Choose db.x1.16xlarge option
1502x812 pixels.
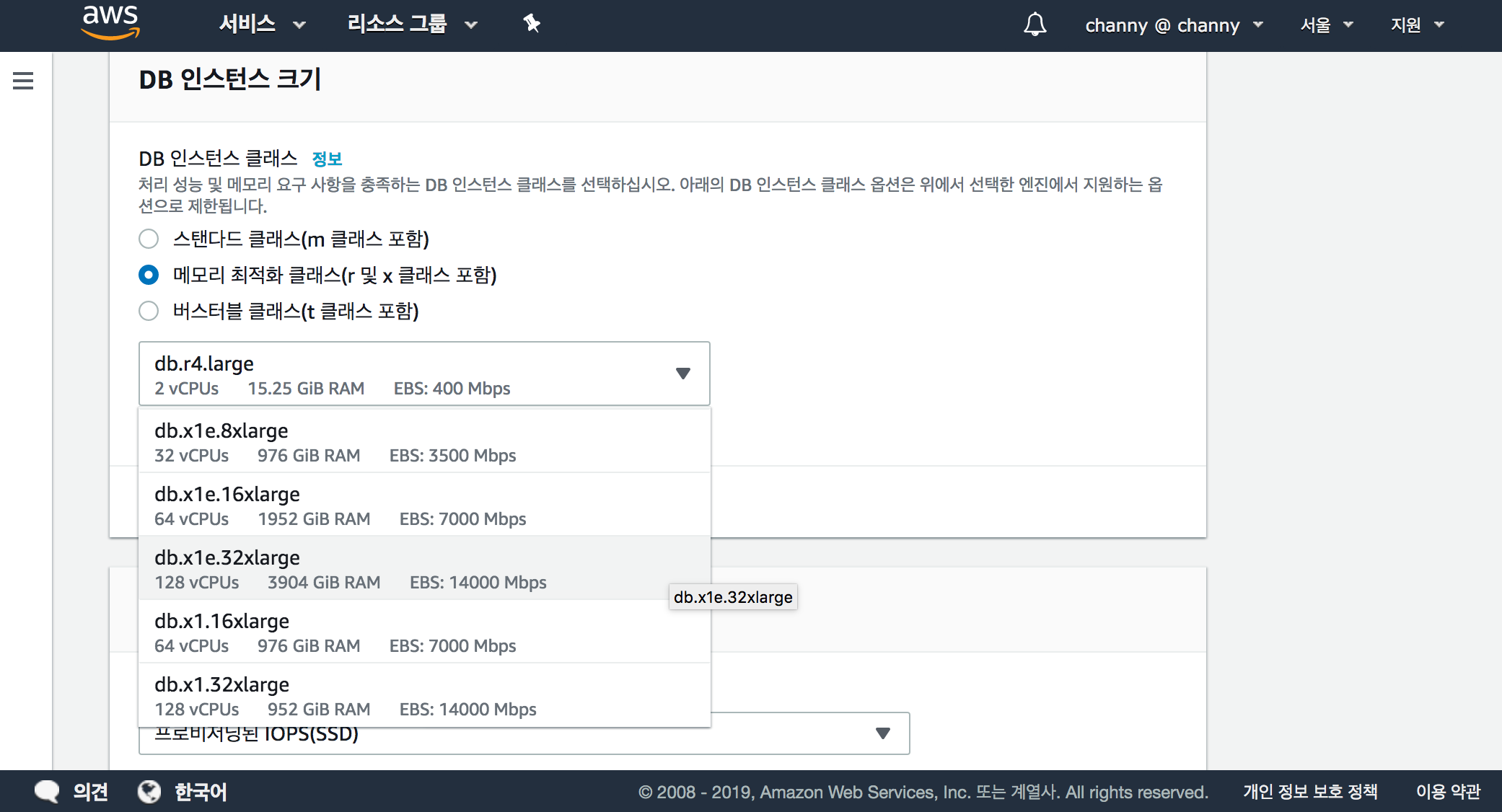(424, 632)
